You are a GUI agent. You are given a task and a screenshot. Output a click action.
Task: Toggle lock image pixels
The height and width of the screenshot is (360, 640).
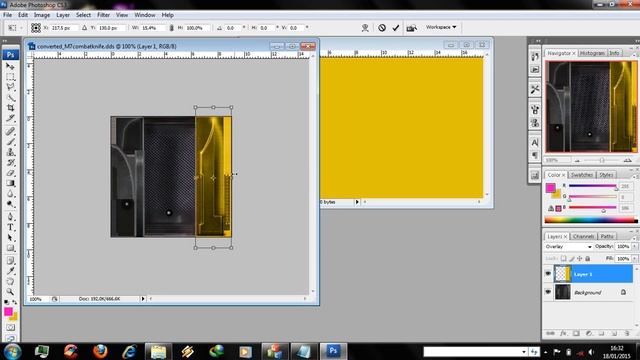pyautogui.click(x=571, y=258)
